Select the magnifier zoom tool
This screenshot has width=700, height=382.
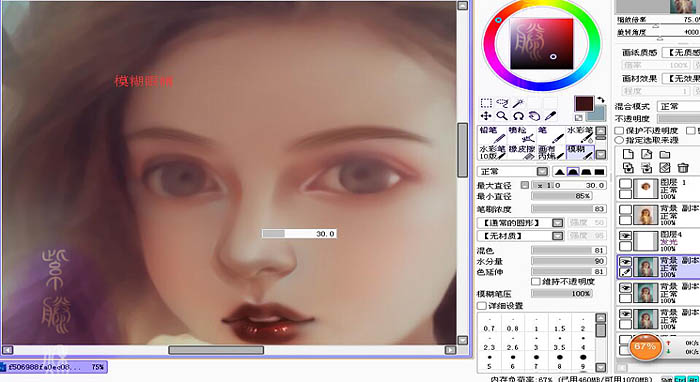coord(502,116)
